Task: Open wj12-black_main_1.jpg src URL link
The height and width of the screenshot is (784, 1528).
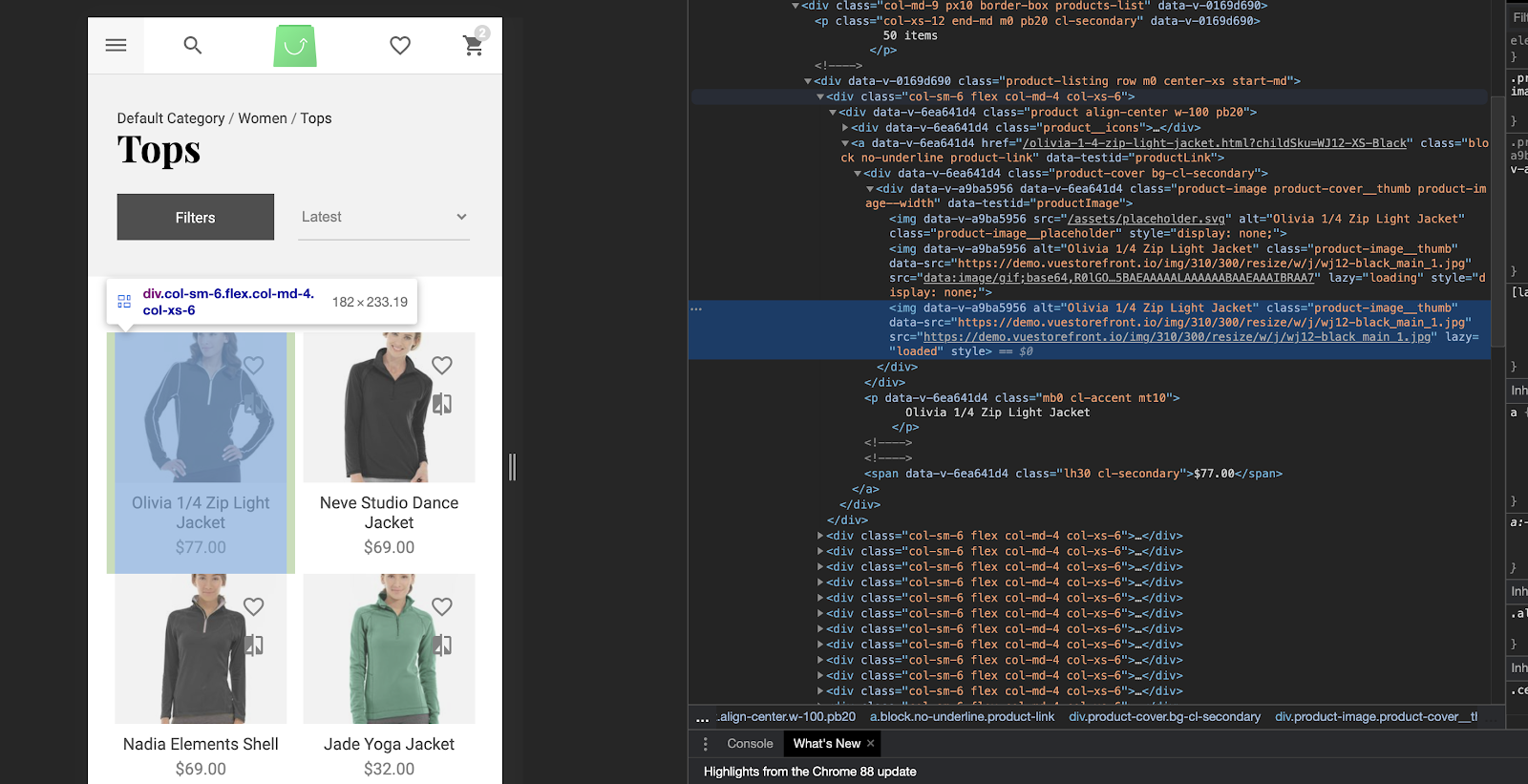Action: (1178, 337)
